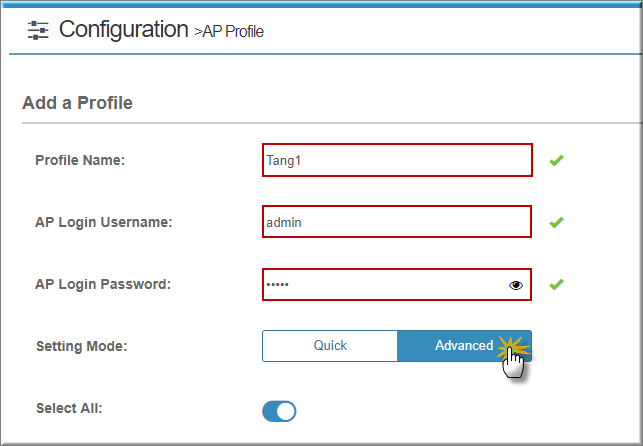Click the AP Login Password label
This screenshot has height=446, width=643.
click(x=103, y=284)
